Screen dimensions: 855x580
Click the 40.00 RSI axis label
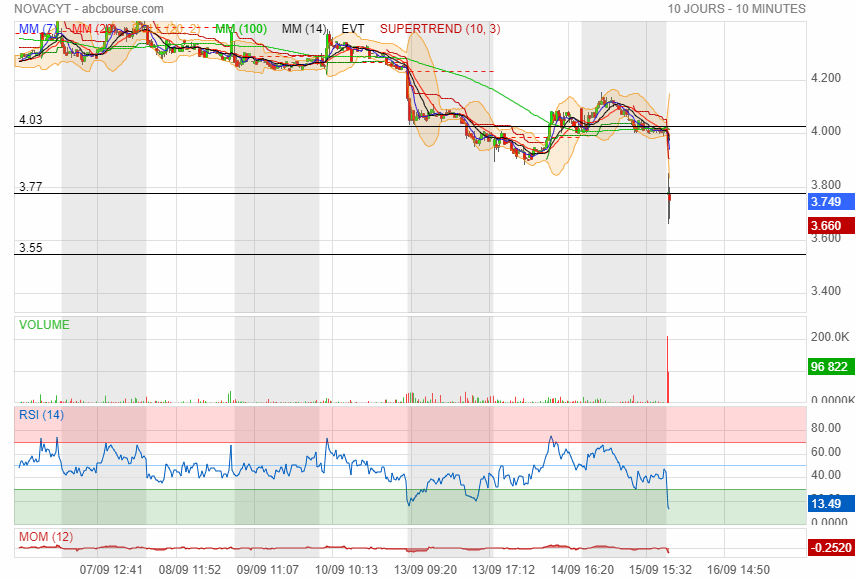[x=826, y=475]
